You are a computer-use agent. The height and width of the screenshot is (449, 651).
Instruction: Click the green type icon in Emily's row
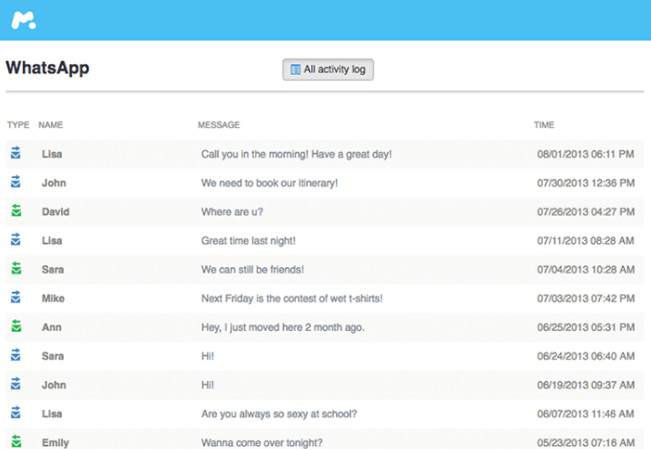16,442
